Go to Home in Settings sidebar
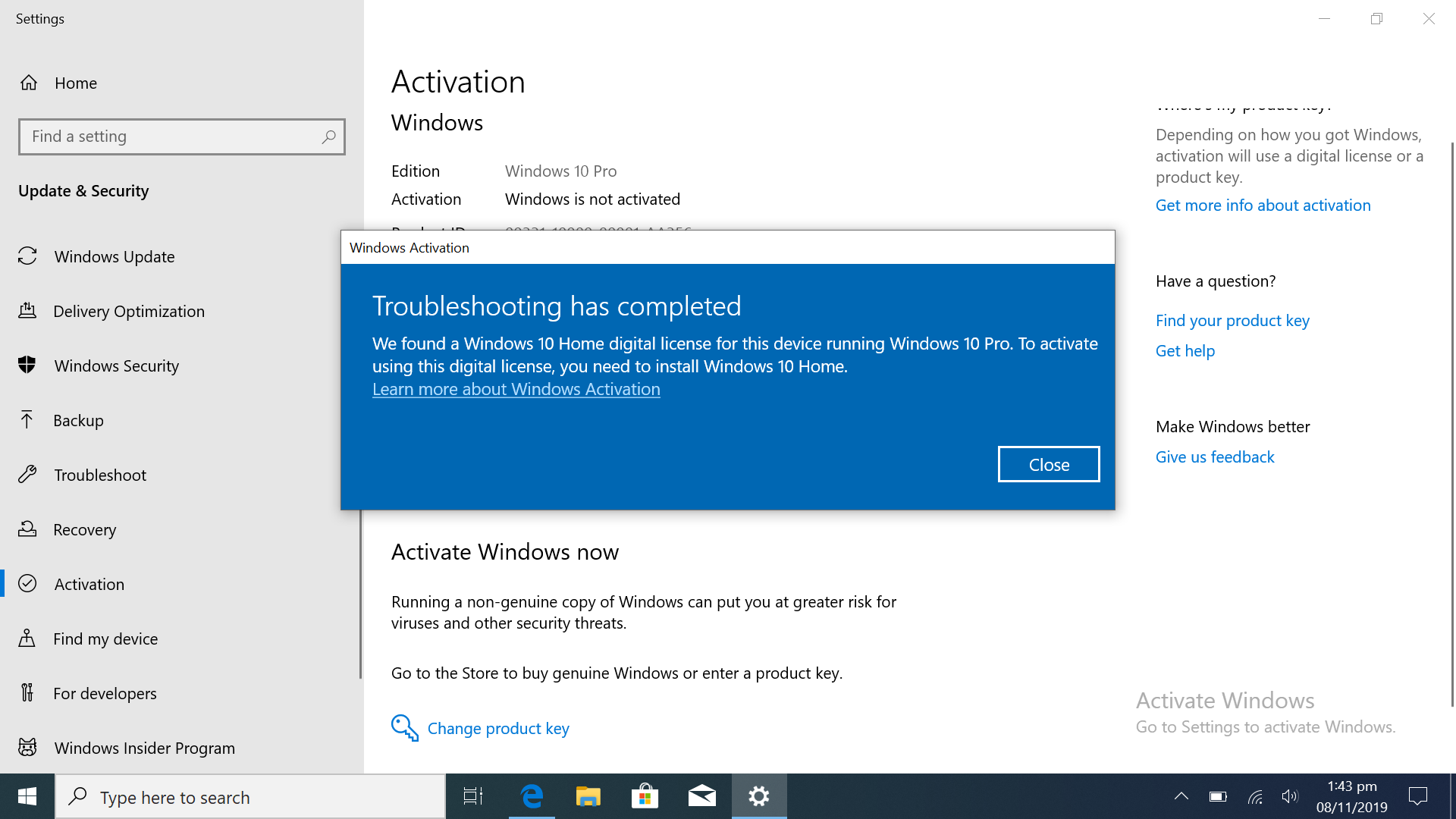This screenshot has width=1456, height=819. pos(182,83)
